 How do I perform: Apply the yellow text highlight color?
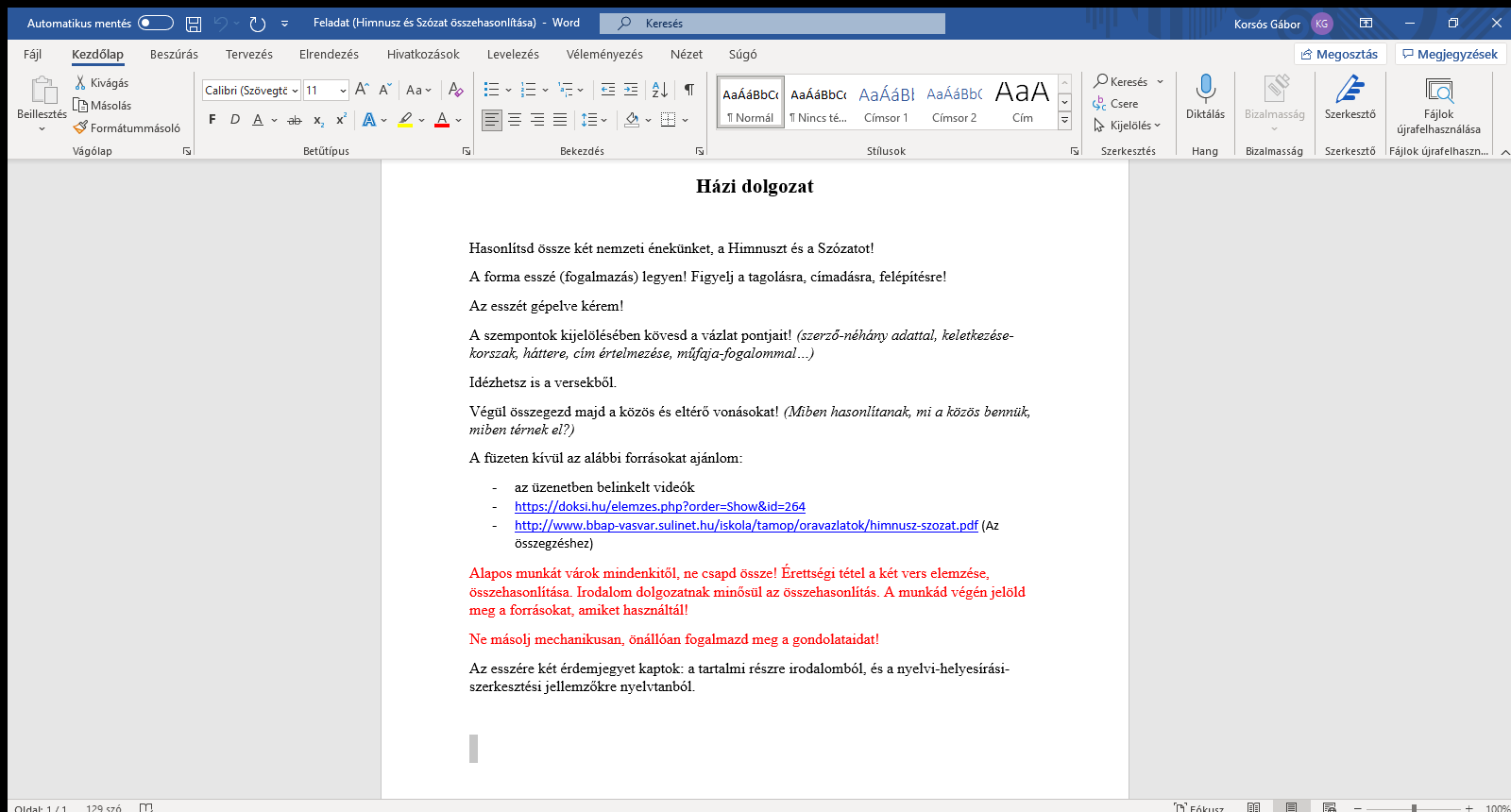[x=405, y=120]
